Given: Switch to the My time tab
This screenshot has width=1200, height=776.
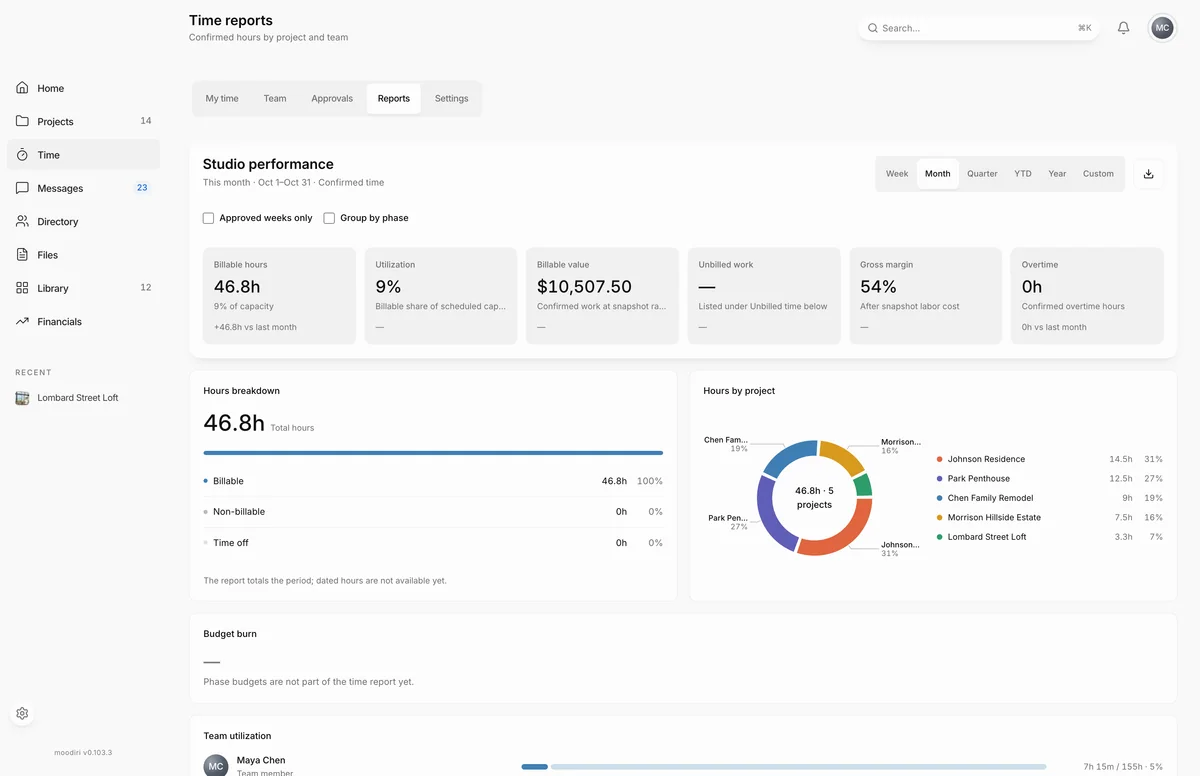Looking at the screenshot, I should [222, 99].
